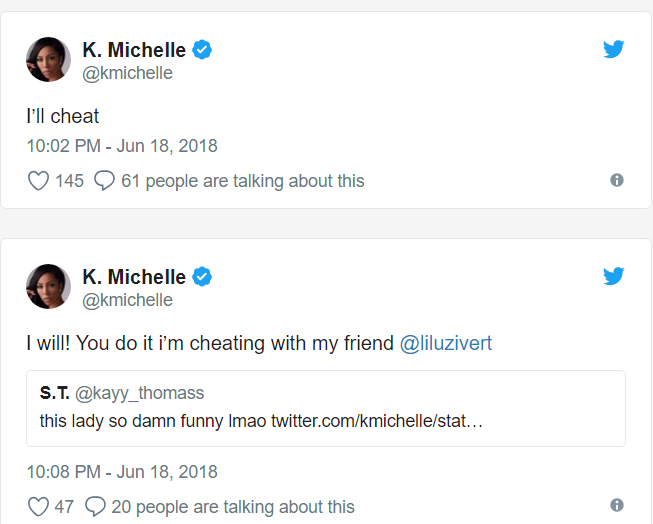Viewport: 653px width, 524px height.
Task: Like the "I'll cheat" tweet heart
Action: [x=38, y=181]
